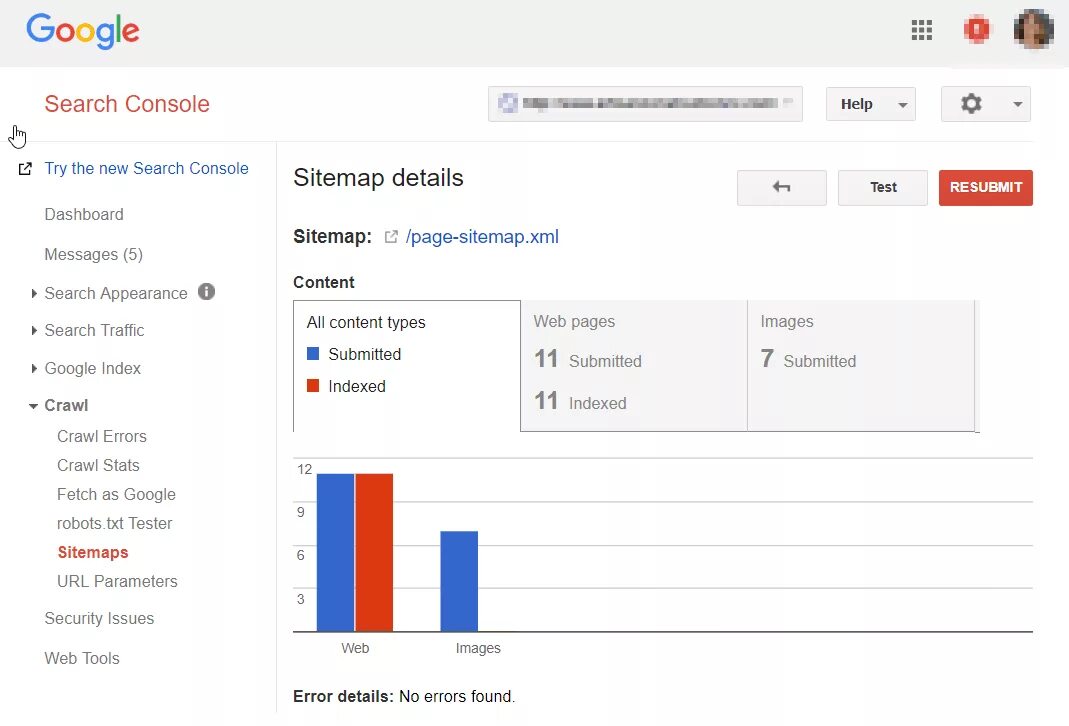Open Web Tools
Viewport: 1069px width, 726px height.
point(82,658)
